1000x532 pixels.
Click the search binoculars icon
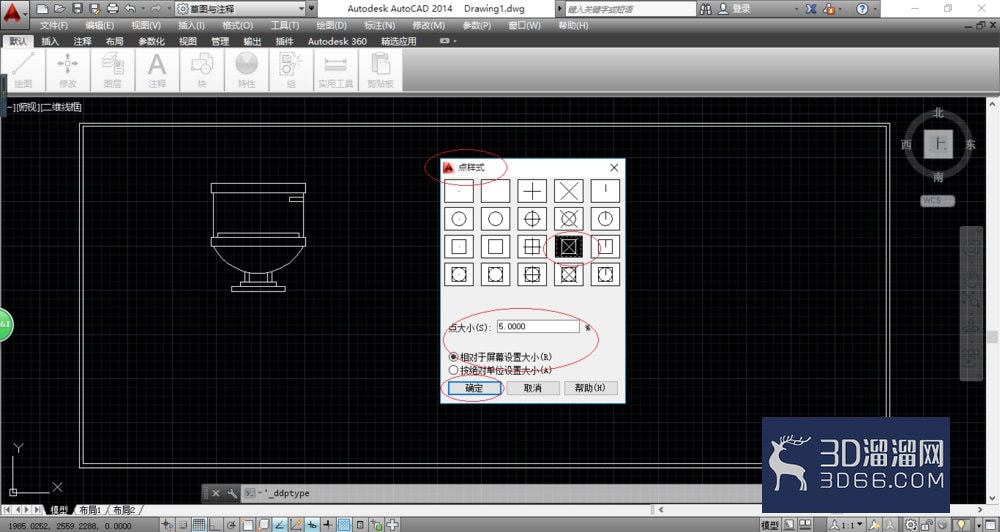tap(705, 9)
